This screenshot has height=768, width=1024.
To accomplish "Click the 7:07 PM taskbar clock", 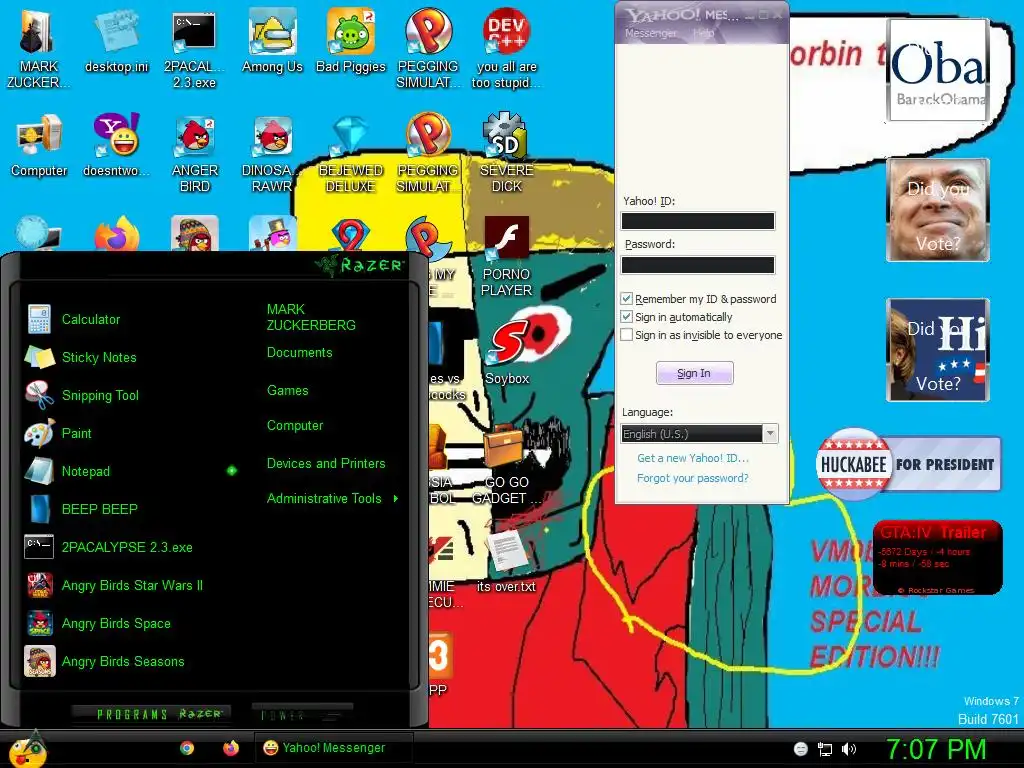I will [936, 749].
